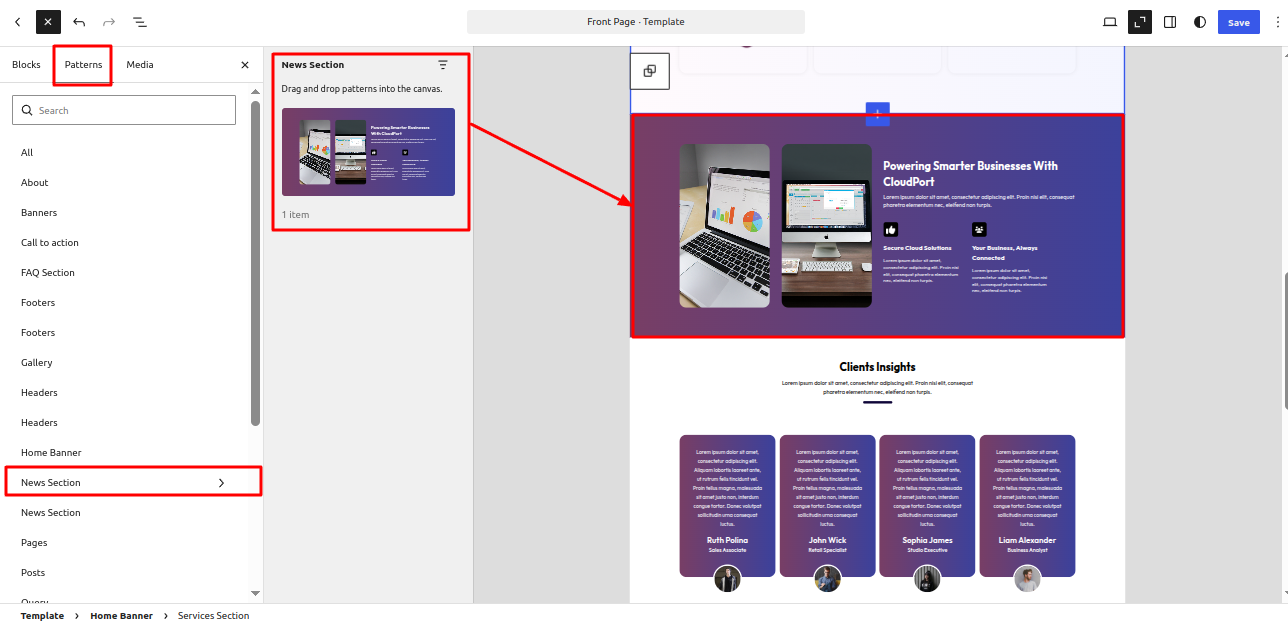Close the inserter panel via X beside Media
This screenshot has width=1288, height=628.
coord(245,65)
